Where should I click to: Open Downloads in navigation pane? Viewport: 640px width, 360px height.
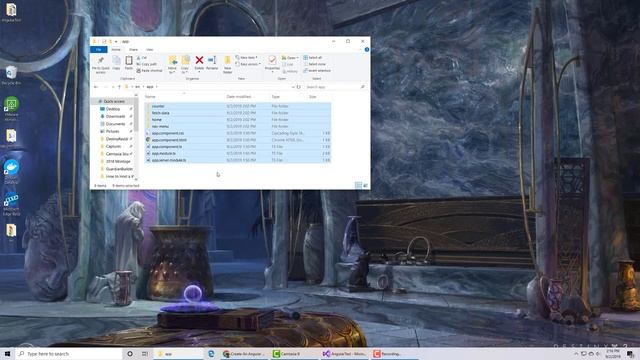[x=115, y=116]
